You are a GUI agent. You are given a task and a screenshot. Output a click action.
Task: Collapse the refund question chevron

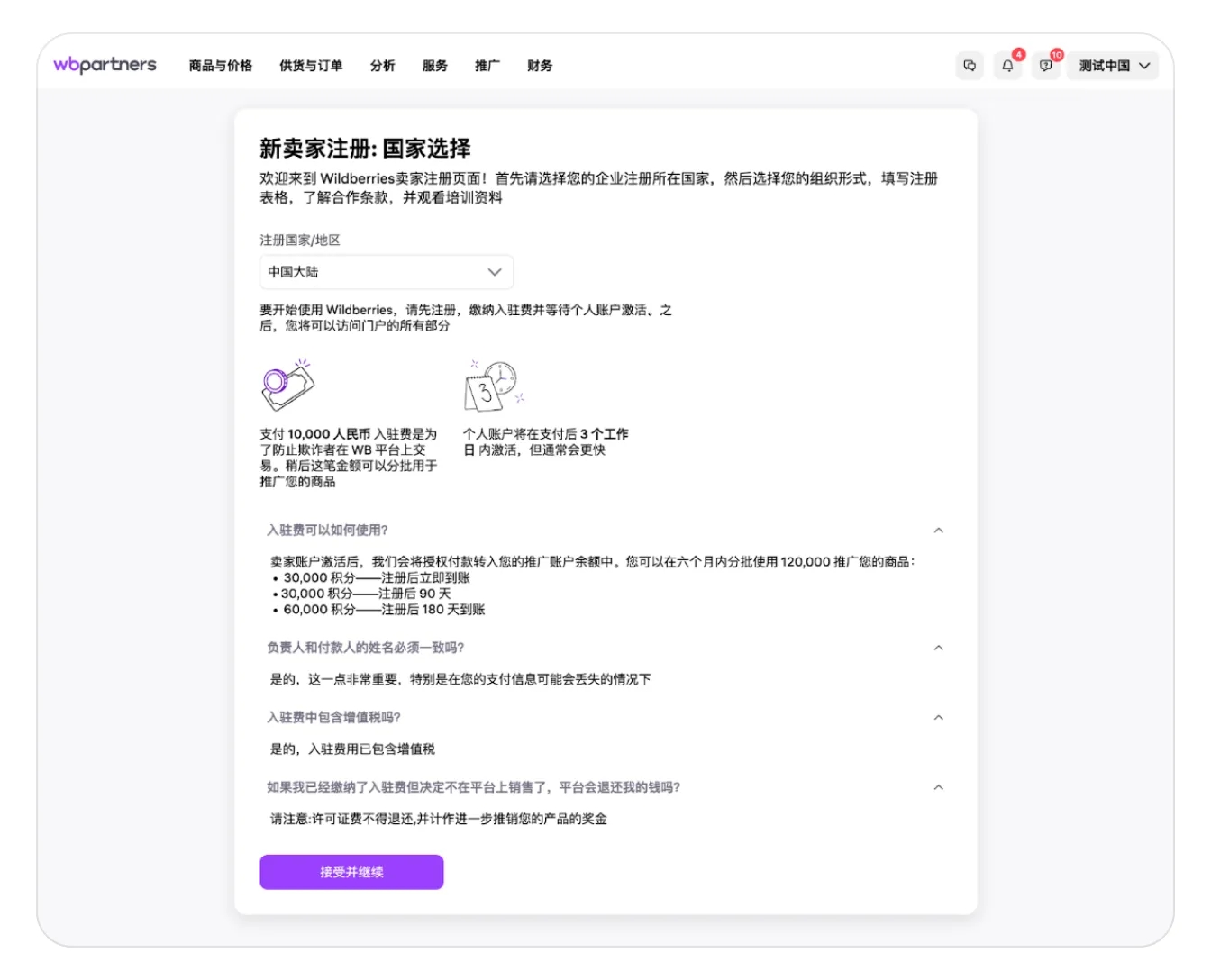[938, 787]
